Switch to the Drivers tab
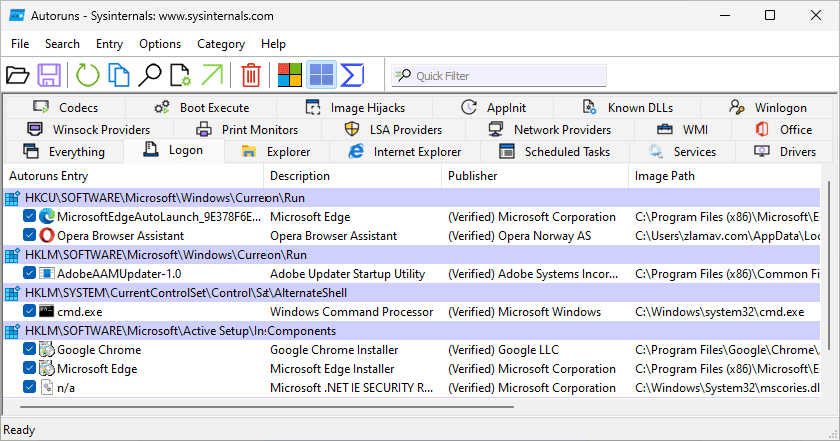Viewport: 840px width, 441px height. [x=785, y=152]
